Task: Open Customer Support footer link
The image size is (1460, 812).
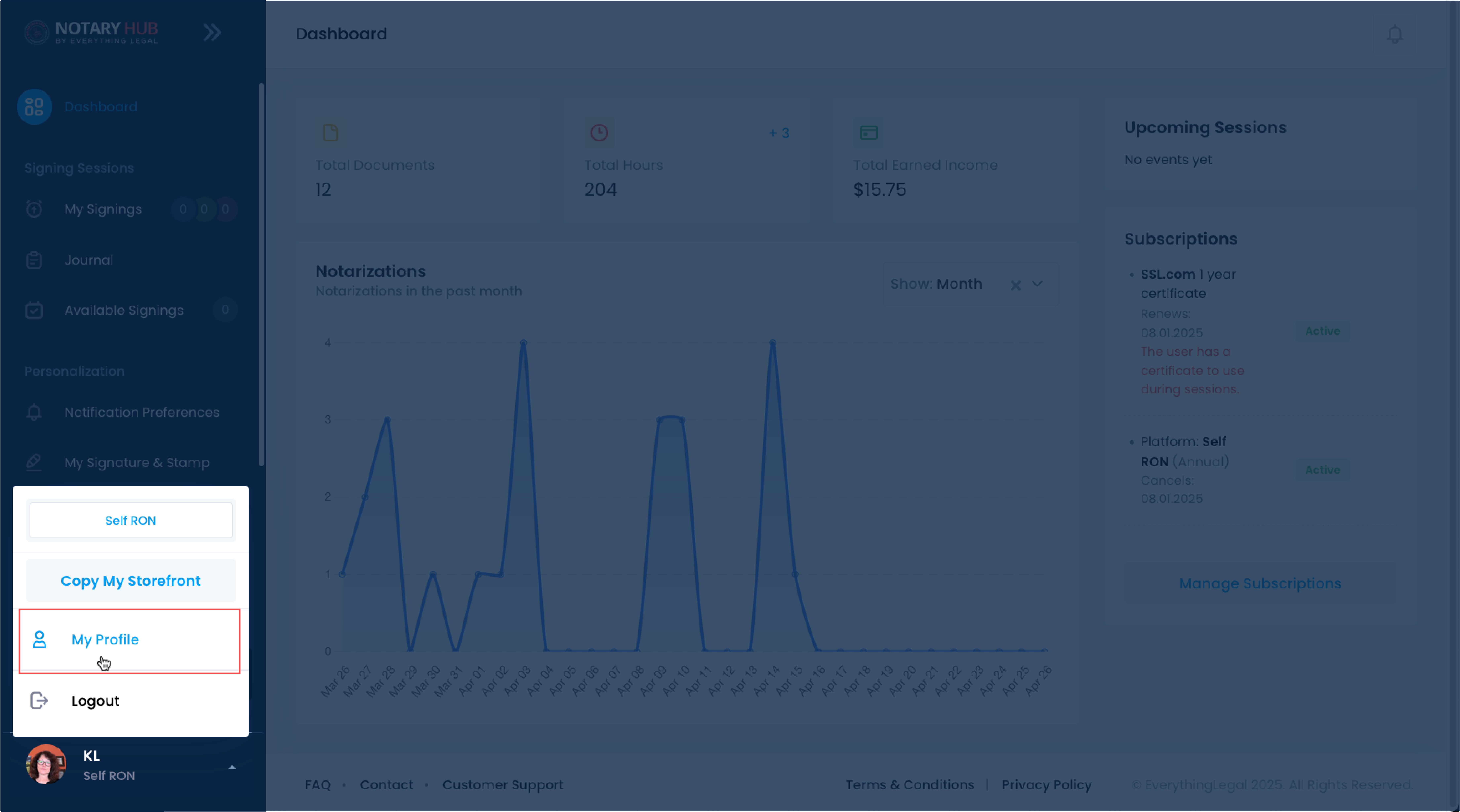Action: click(x=503, y=785)
